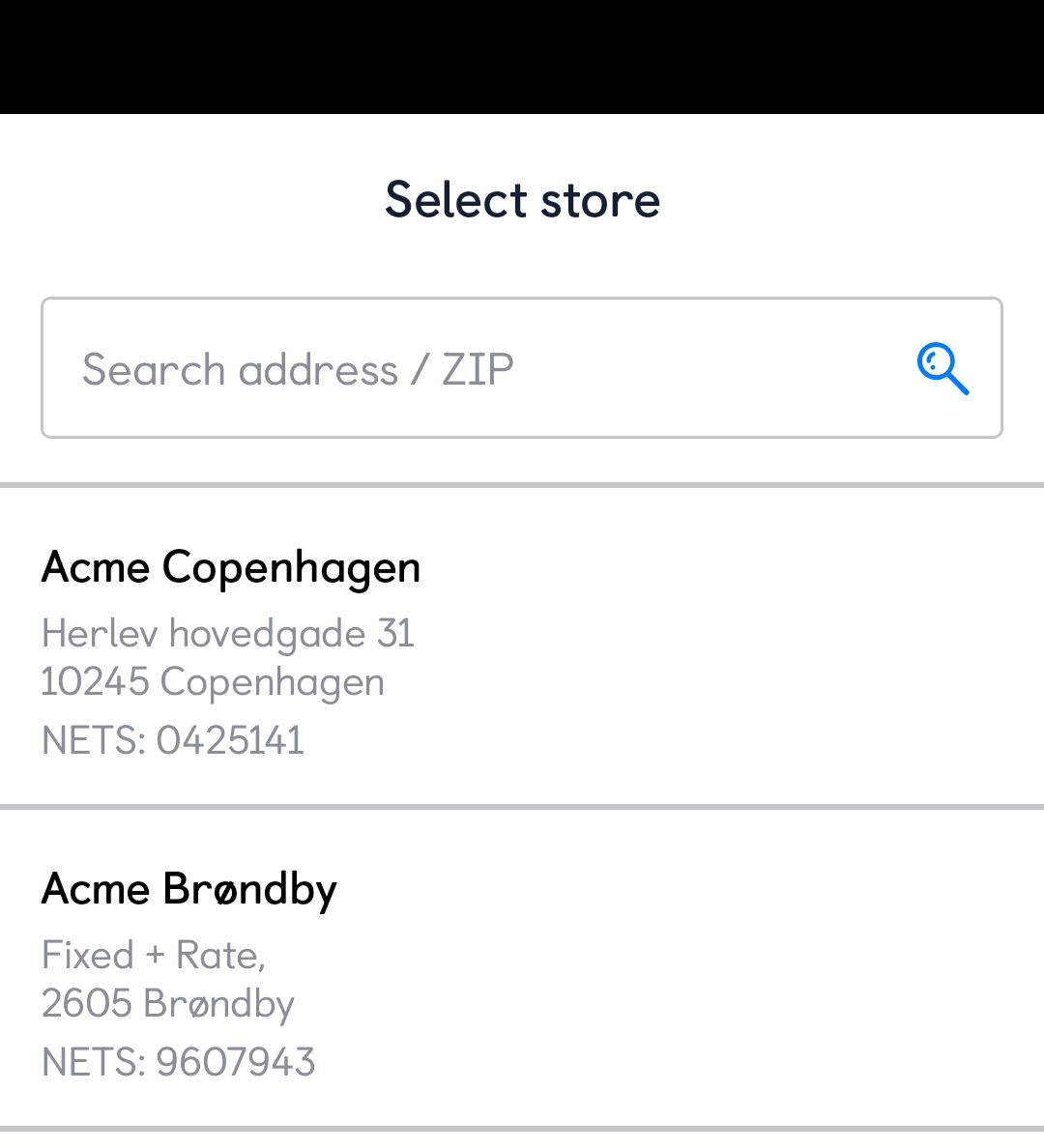Tap the empty area right of Select store
Viewport: 1044px width, 1148px height.
(x=851, y=200)
